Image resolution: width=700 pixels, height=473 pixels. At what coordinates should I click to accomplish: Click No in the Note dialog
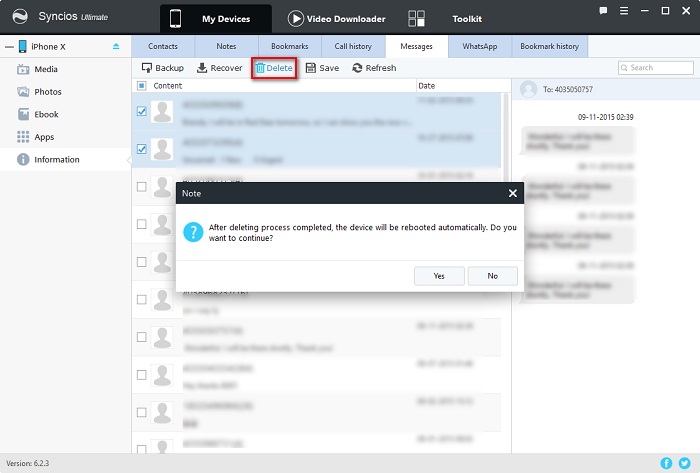[492, 276]
